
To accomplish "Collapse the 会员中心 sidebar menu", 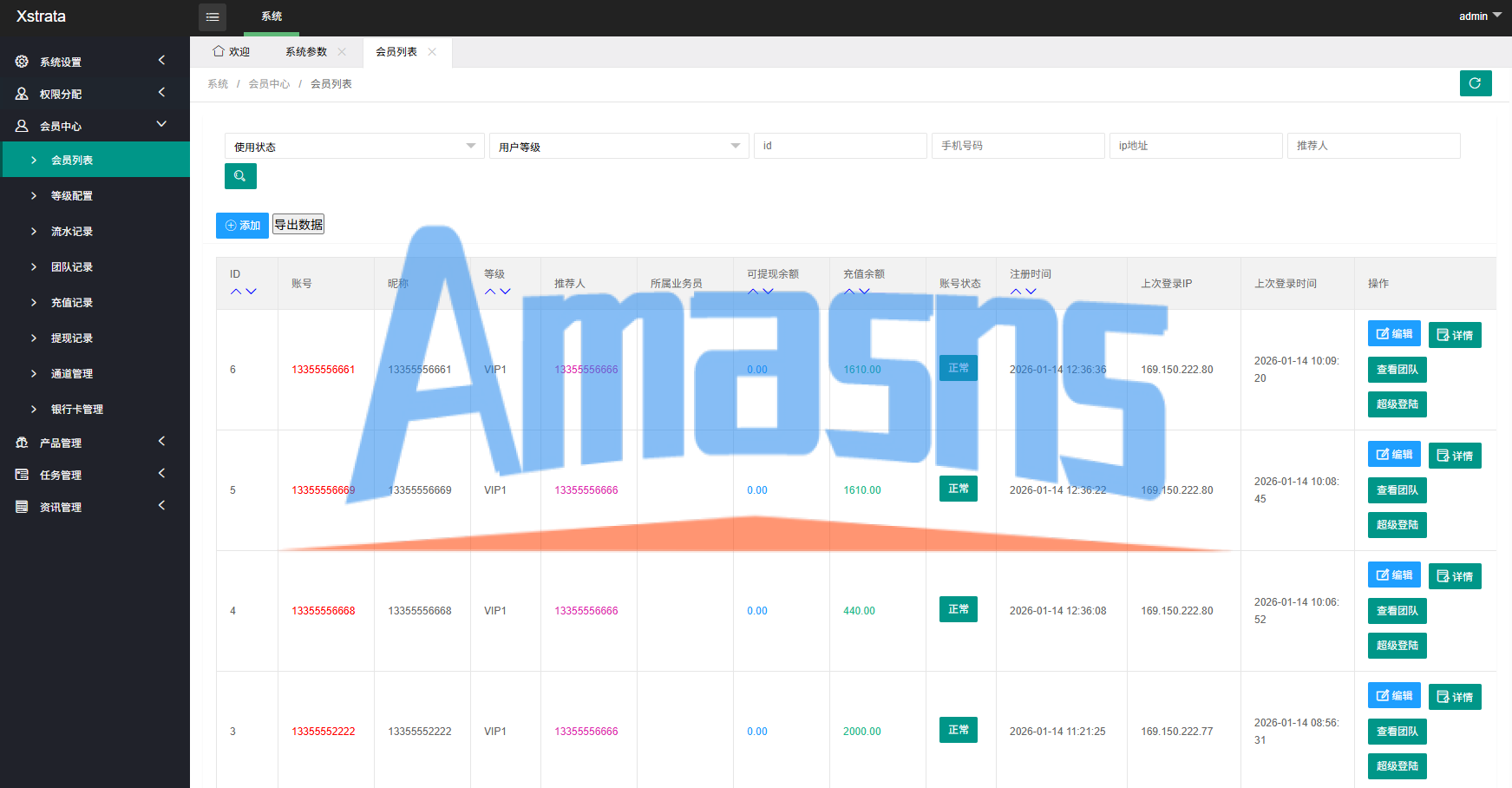I will (161, 124).
